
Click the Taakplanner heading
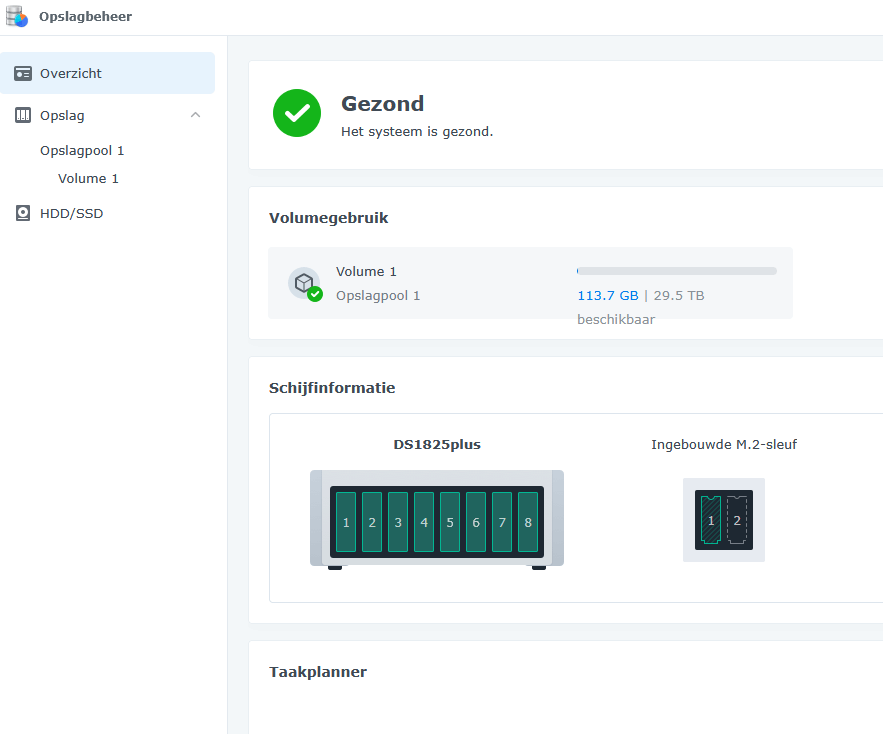(x=318, y=671)
